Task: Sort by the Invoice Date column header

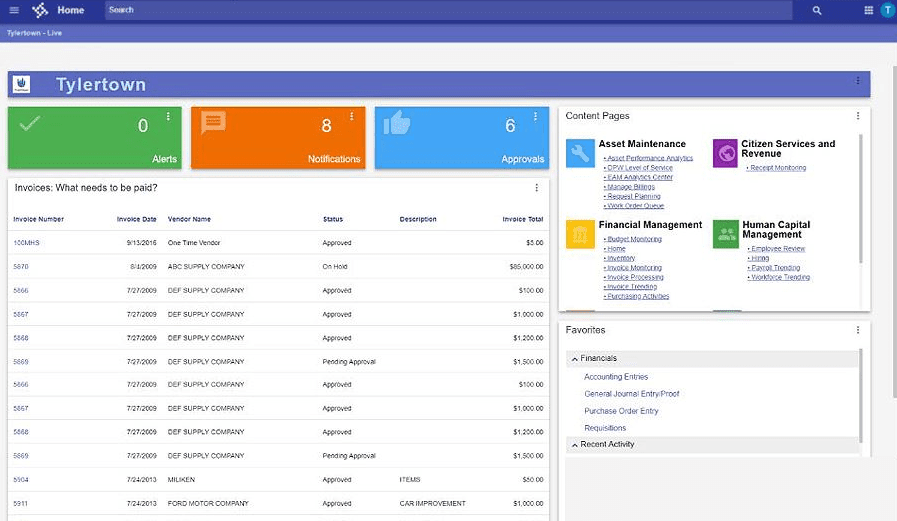Action: [x=136, y=219]
